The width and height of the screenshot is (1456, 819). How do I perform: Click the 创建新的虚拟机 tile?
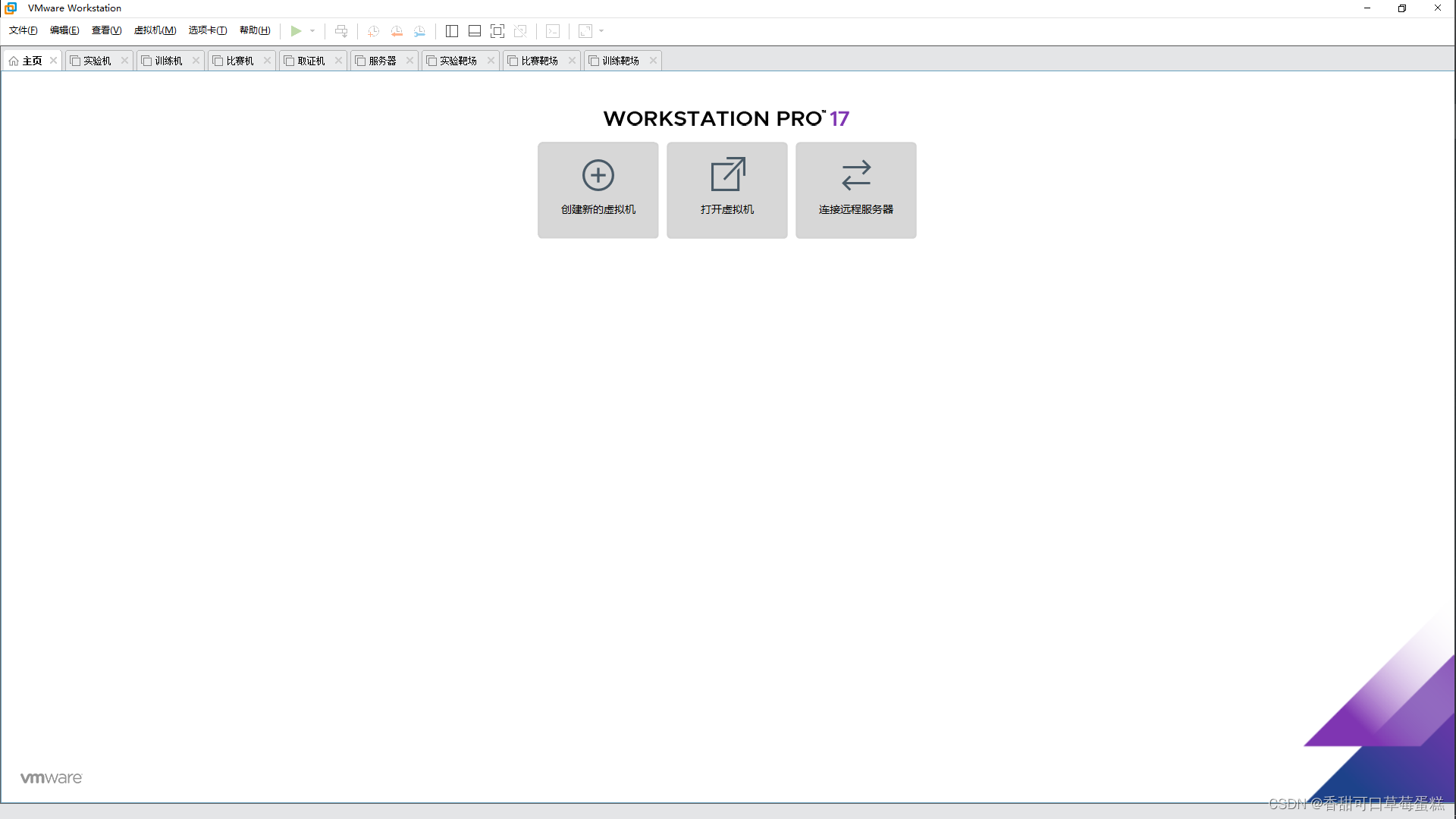pos(598,190)
